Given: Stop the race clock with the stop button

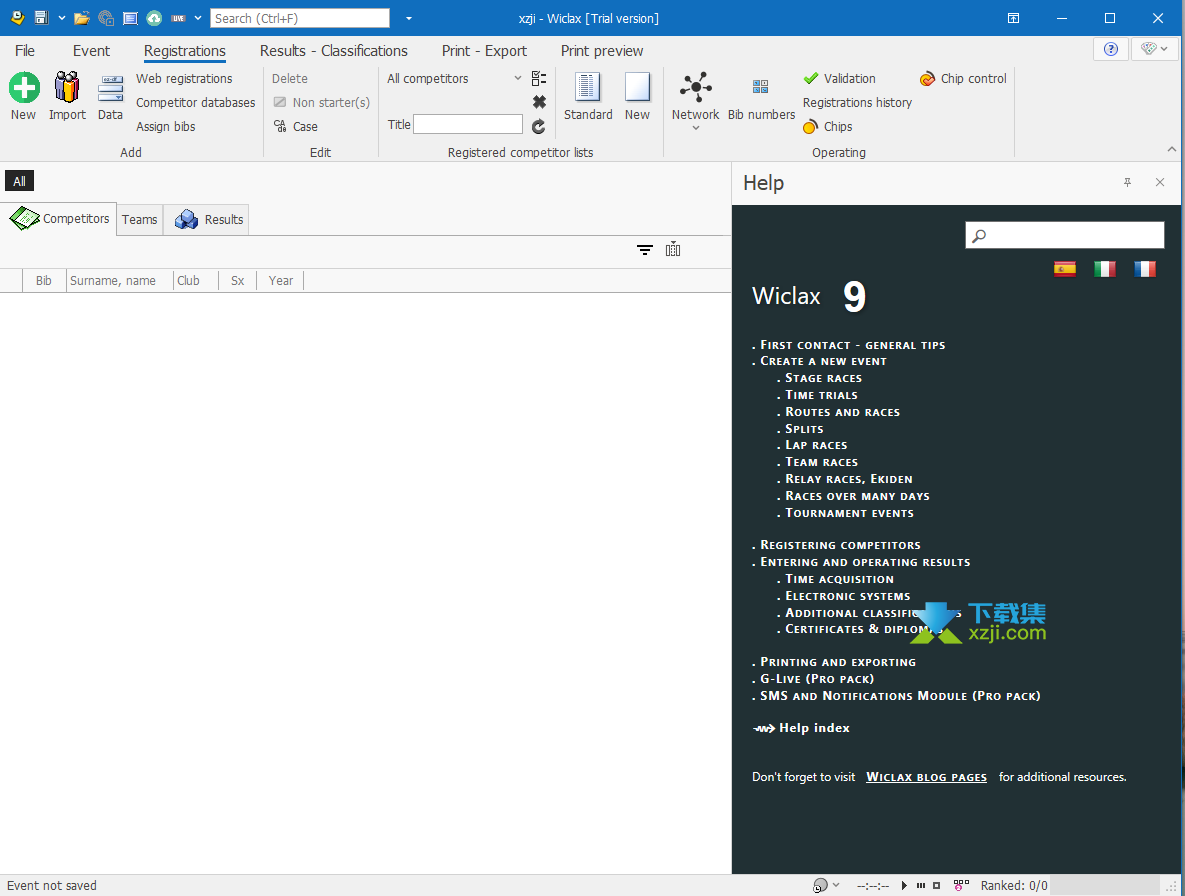Looking at the screenshot, I should (936, 885).
